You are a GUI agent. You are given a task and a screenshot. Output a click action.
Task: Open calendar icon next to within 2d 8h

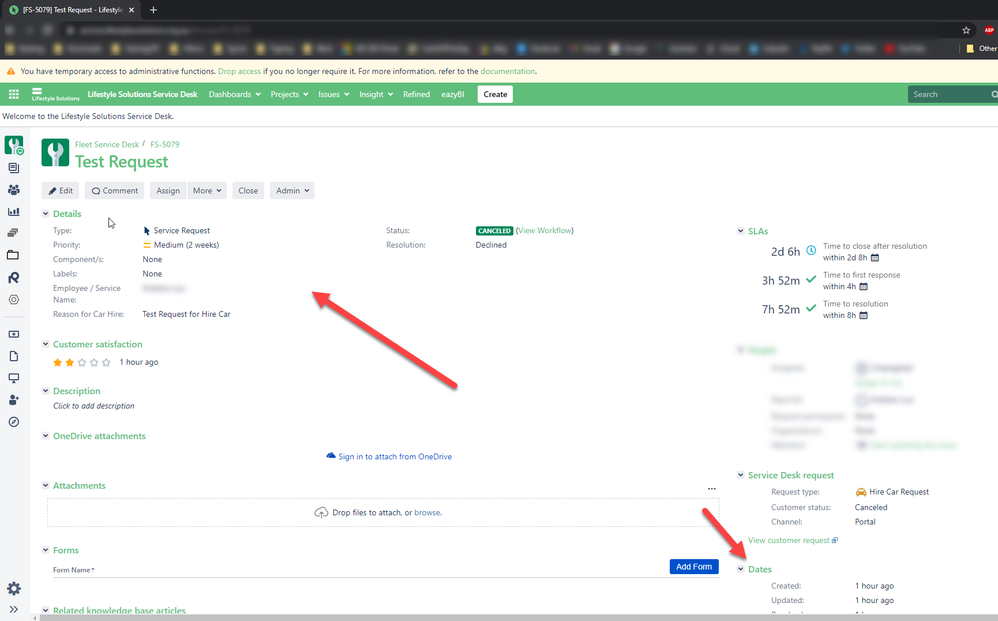pos(875,258)
